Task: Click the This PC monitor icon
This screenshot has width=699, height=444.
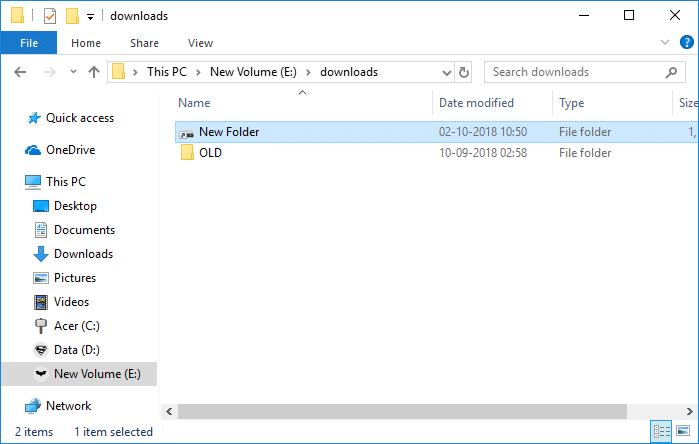Action: (x=33, y=182)
